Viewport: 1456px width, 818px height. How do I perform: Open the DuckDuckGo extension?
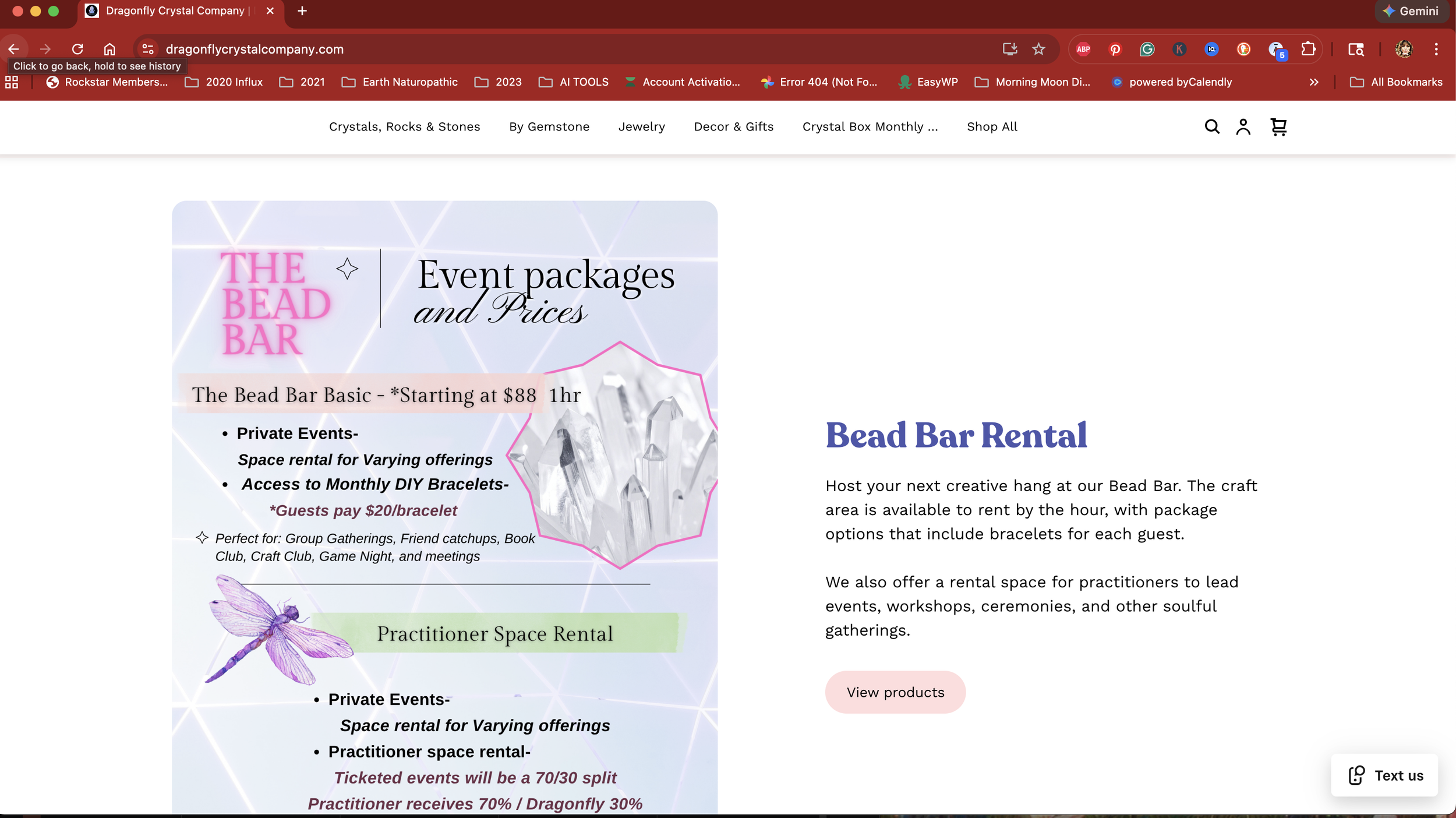point(1243,49)
